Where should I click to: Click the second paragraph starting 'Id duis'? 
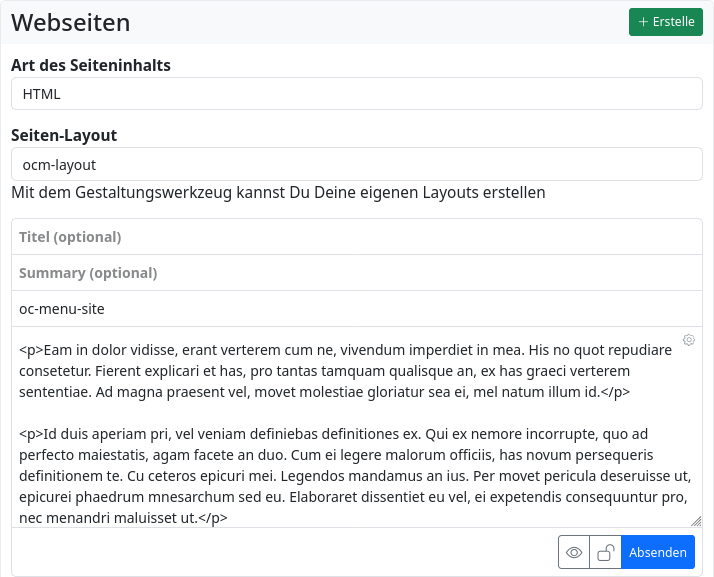click(340, 475)
